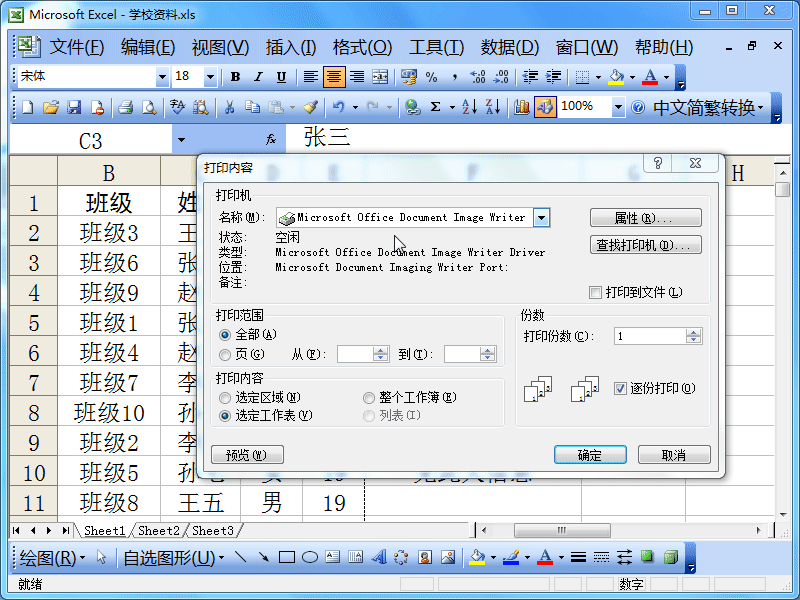
Task: Open the 文件(F) menu
Action: tap(77, 47)
